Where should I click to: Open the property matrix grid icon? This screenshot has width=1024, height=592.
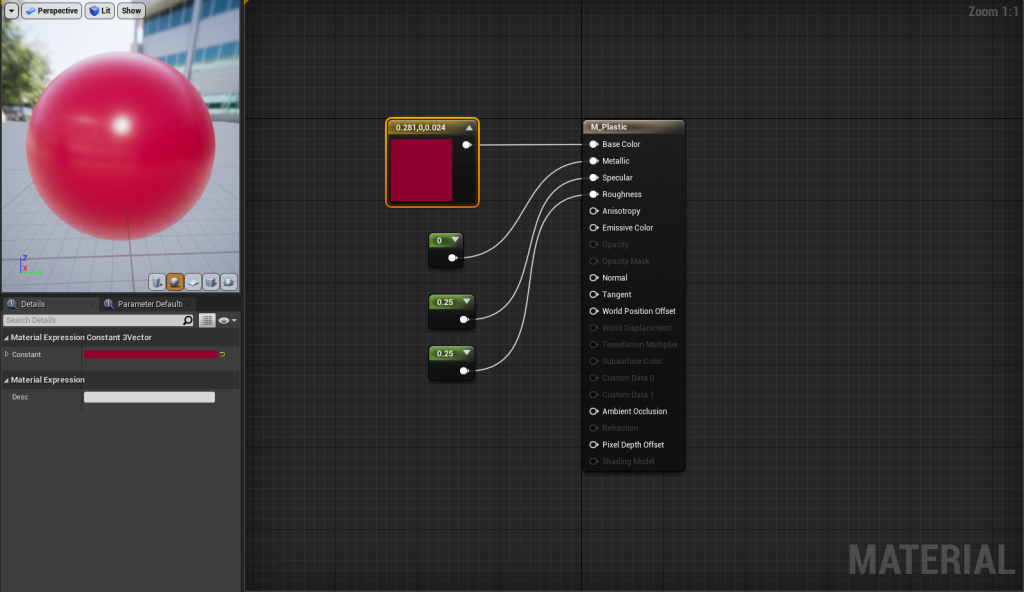pyautogui.click(x=207, y=321)
